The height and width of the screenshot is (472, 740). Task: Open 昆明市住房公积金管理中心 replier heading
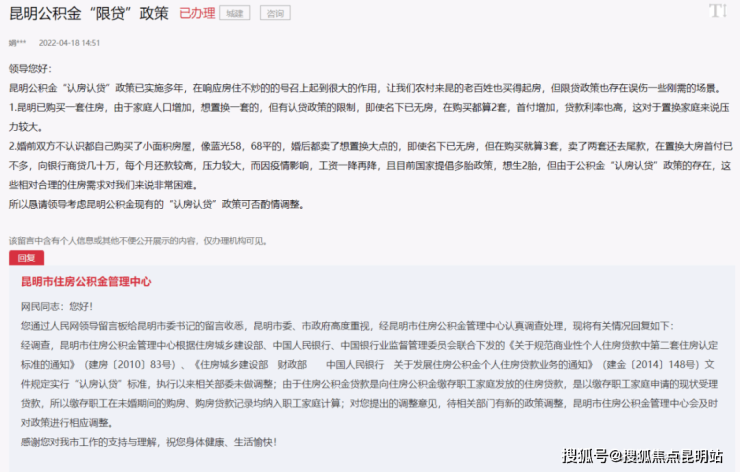pos(86,283)
